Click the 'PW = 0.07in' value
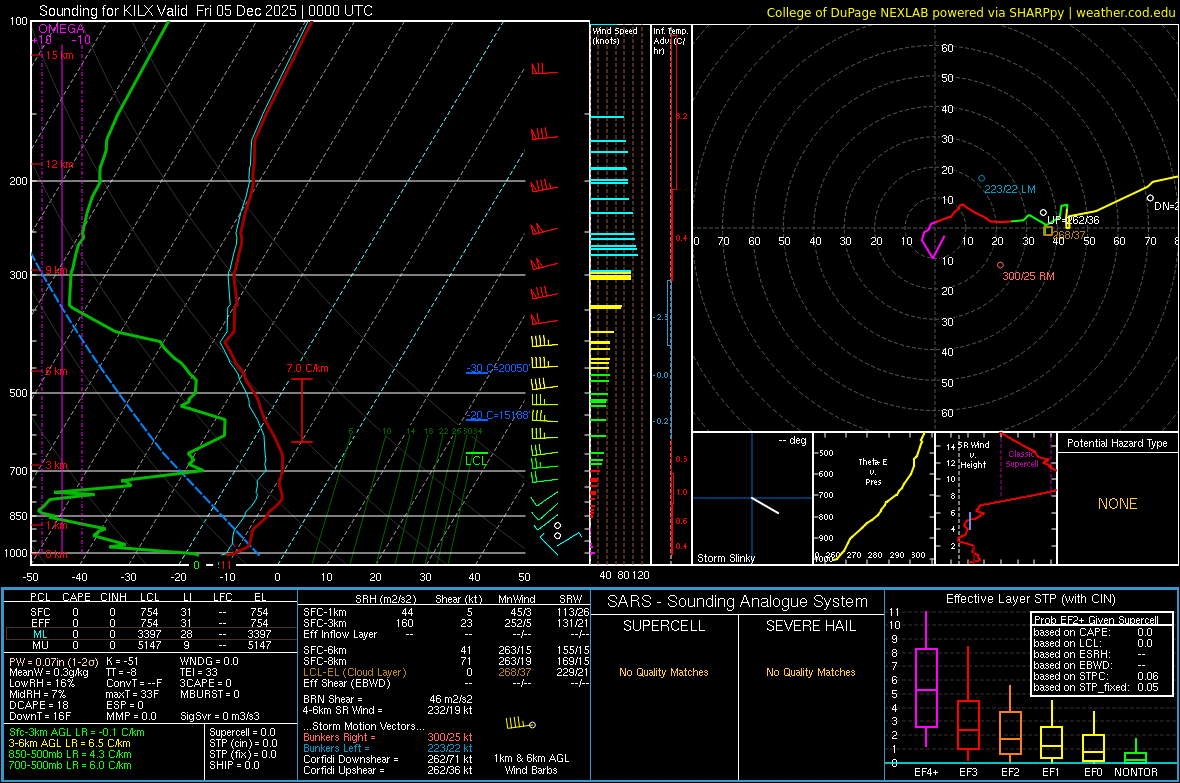This screenshot has height=783, width=1180. (53, 661)
